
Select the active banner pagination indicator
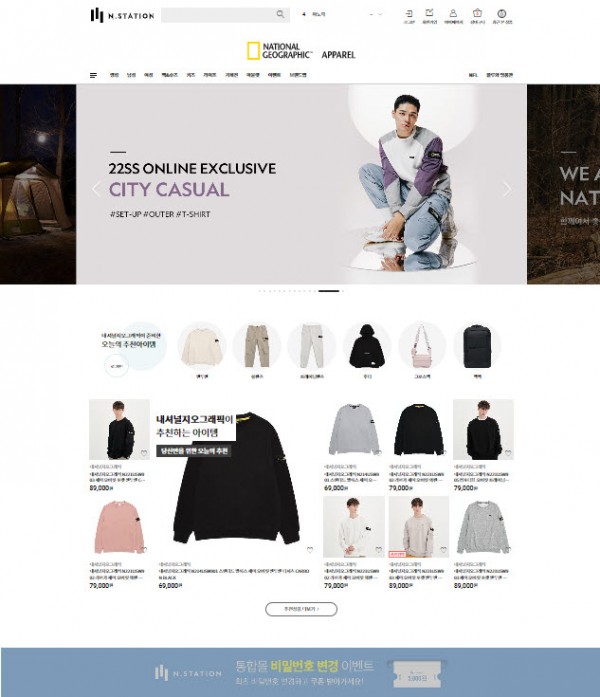pos(329,291)
